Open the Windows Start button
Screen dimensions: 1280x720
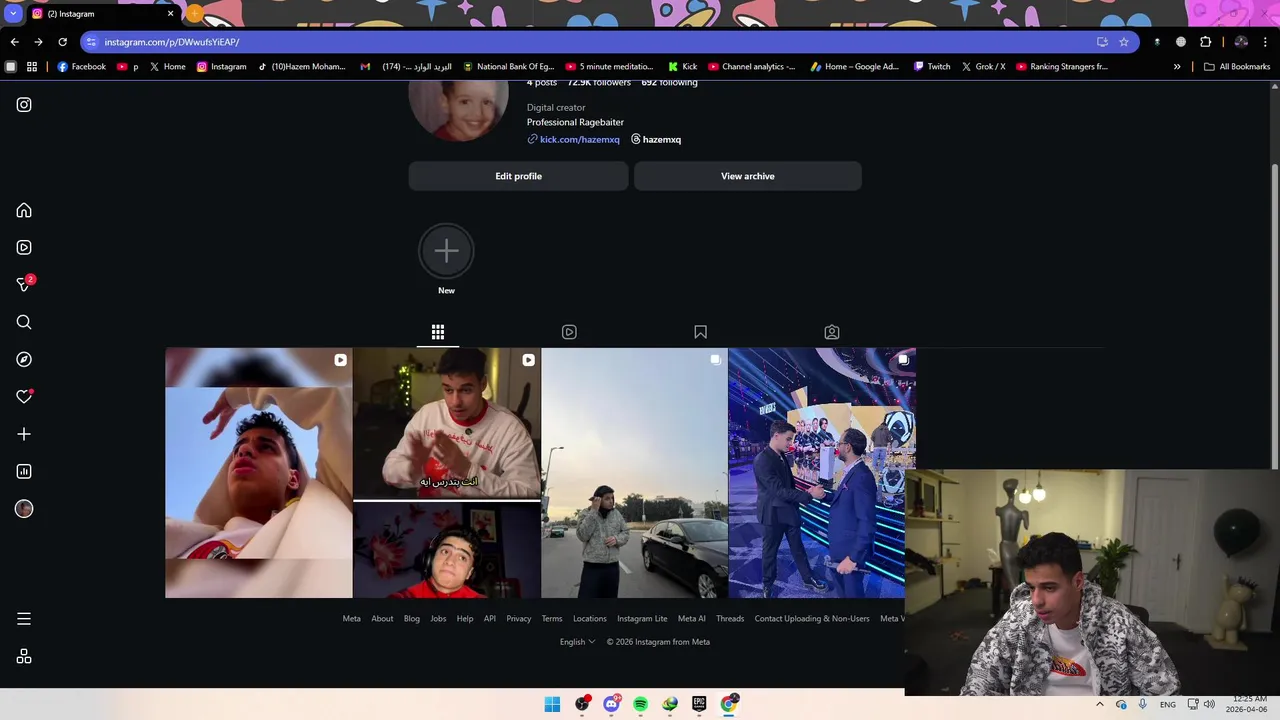[552, 704]
